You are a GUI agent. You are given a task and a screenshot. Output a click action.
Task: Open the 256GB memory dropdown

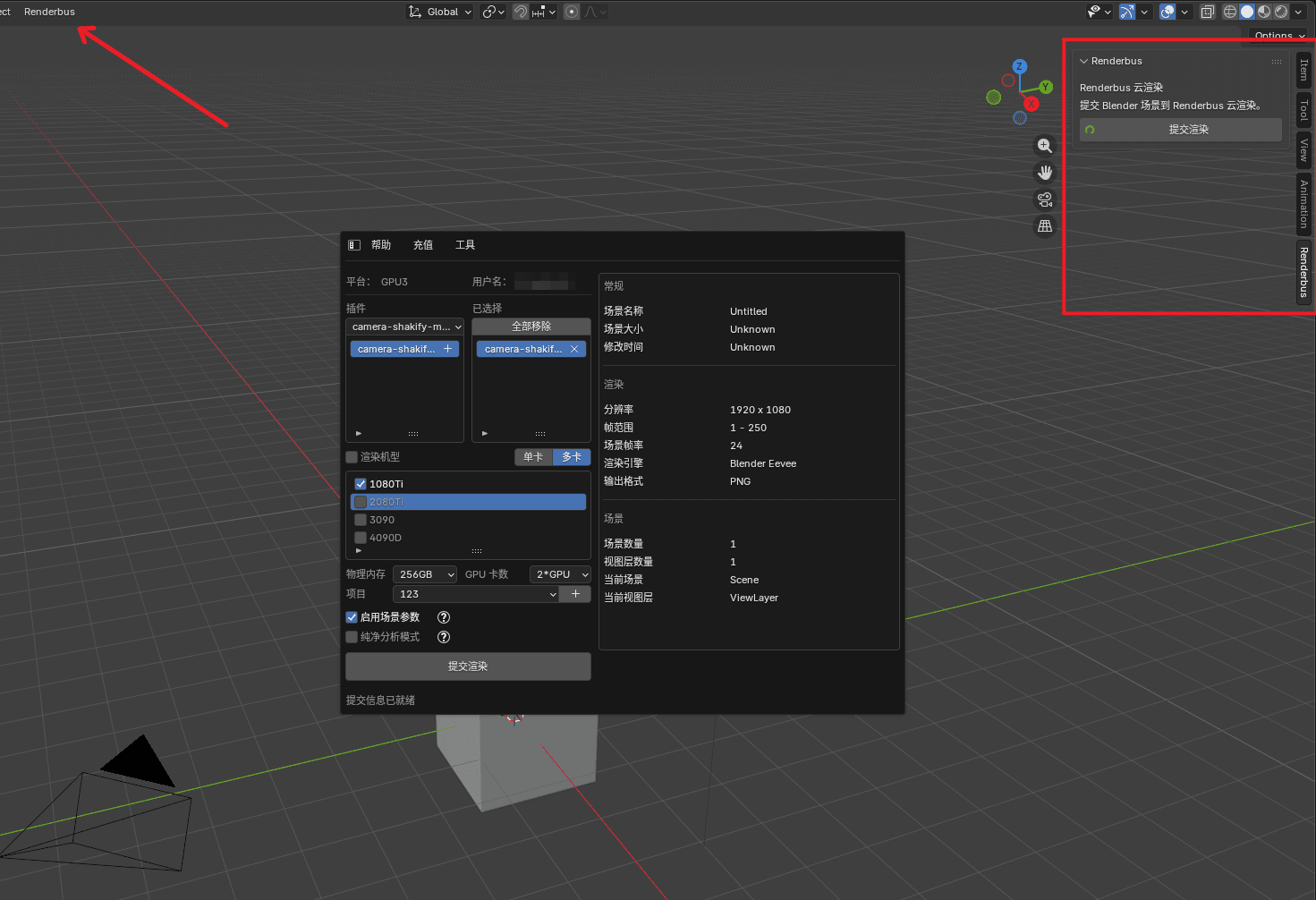425,574
